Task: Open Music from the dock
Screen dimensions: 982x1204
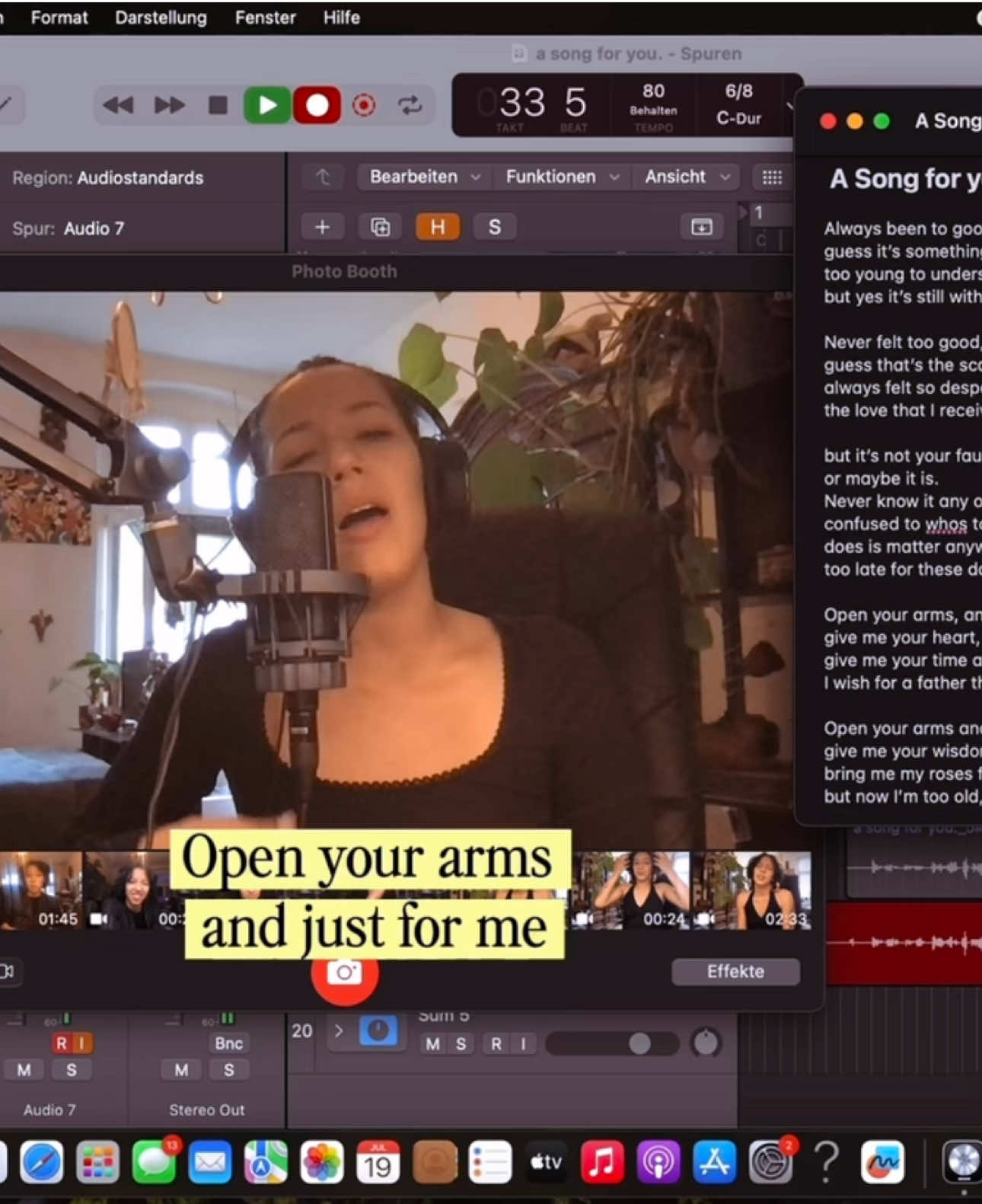Action: click(x=602, y=1163)
